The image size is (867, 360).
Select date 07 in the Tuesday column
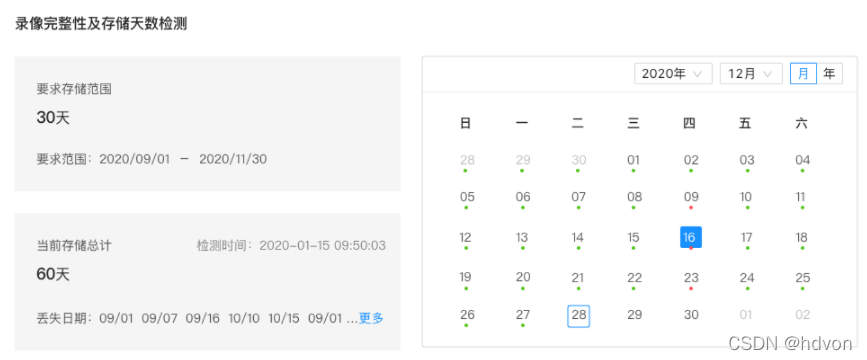(x=578, y=197)
